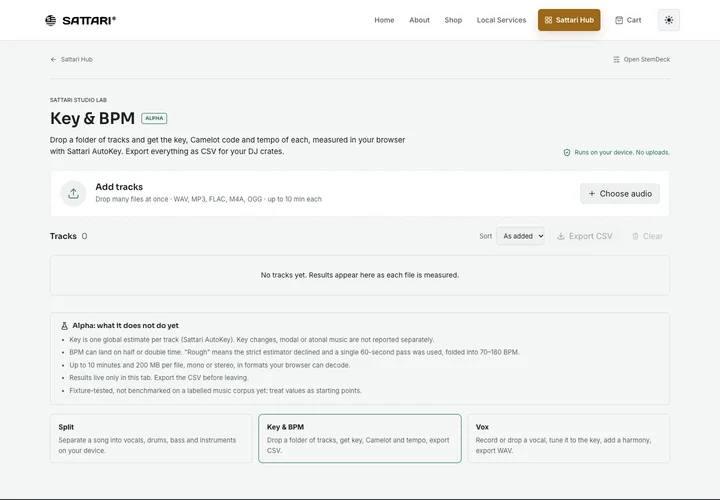Click the bullet 'Results live only in this tab'
The width and height of the screenshot is (720, 500).
coord(159,377)
